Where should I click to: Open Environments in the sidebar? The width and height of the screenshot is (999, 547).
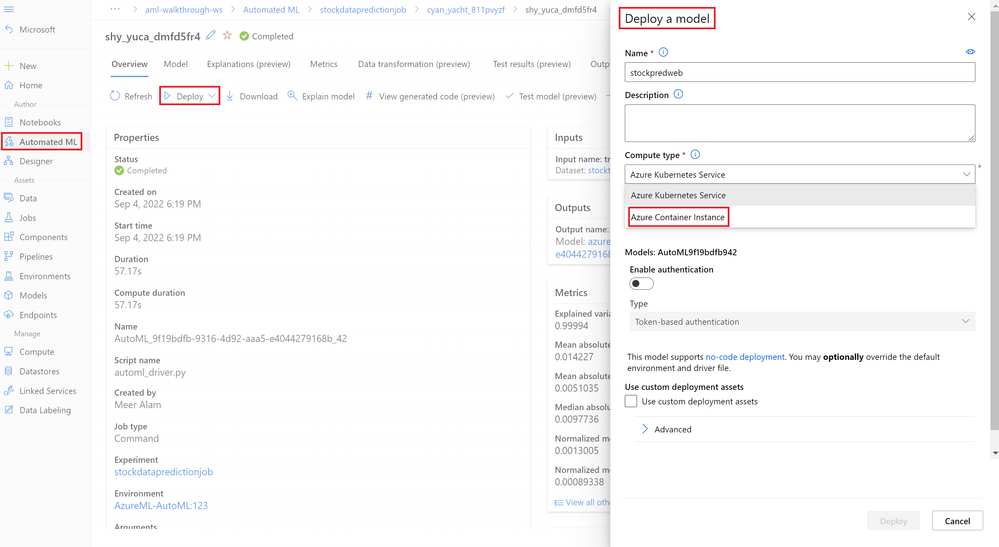45,276
